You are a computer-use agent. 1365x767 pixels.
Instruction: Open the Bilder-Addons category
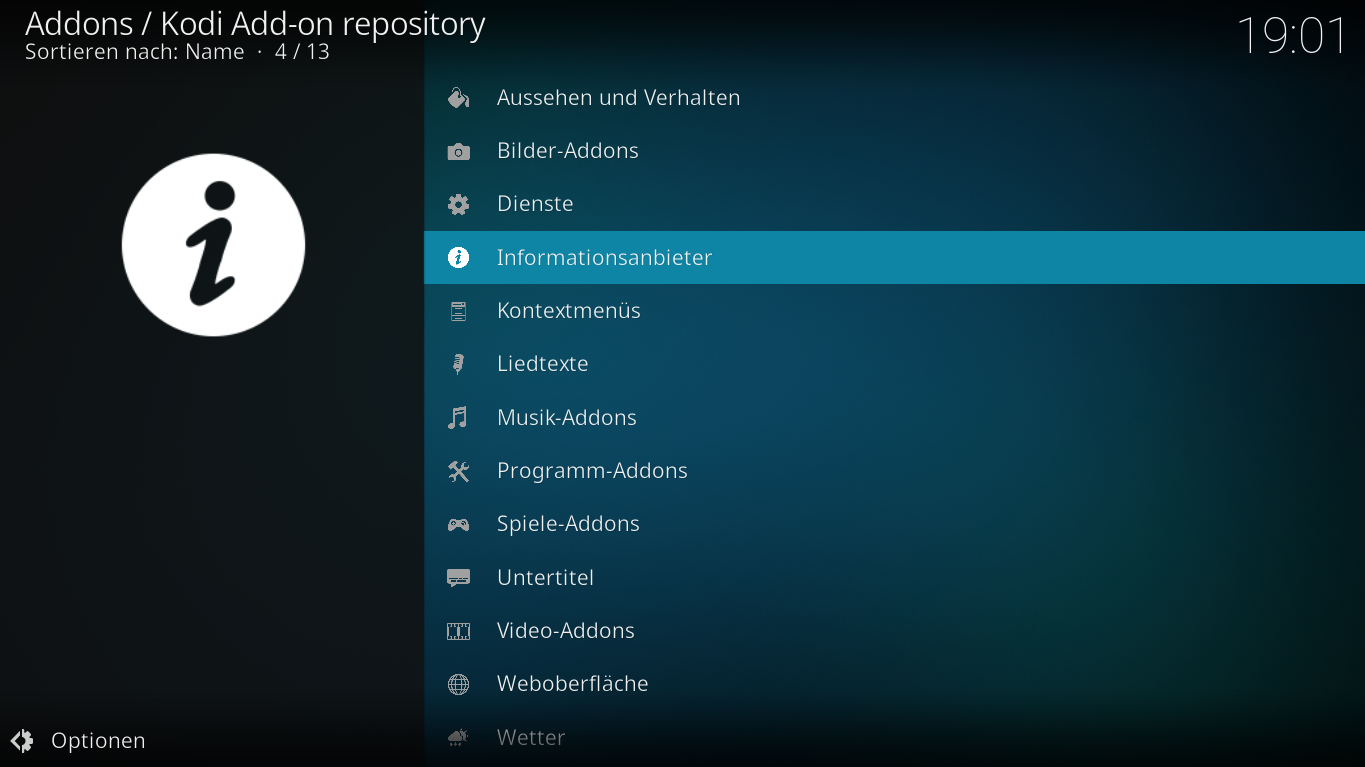(894, 151)
